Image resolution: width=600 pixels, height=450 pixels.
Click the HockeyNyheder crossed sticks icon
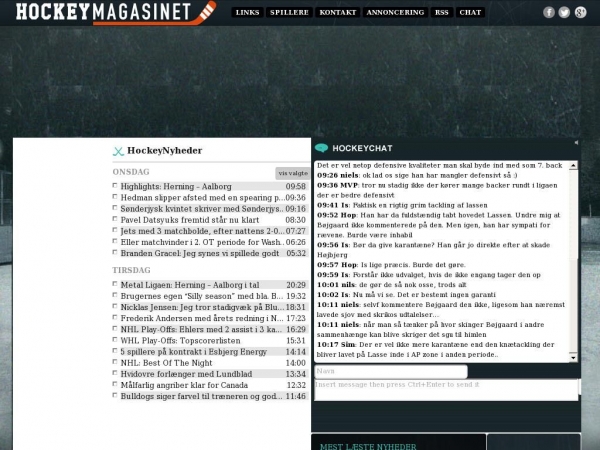click(118, 151)
